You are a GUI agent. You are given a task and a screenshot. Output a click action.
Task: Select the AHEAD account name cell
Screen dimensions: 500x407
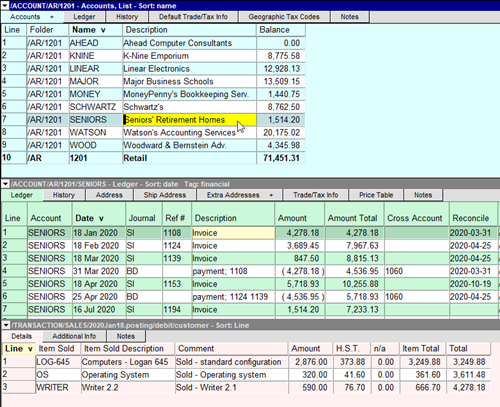[95, 43]
